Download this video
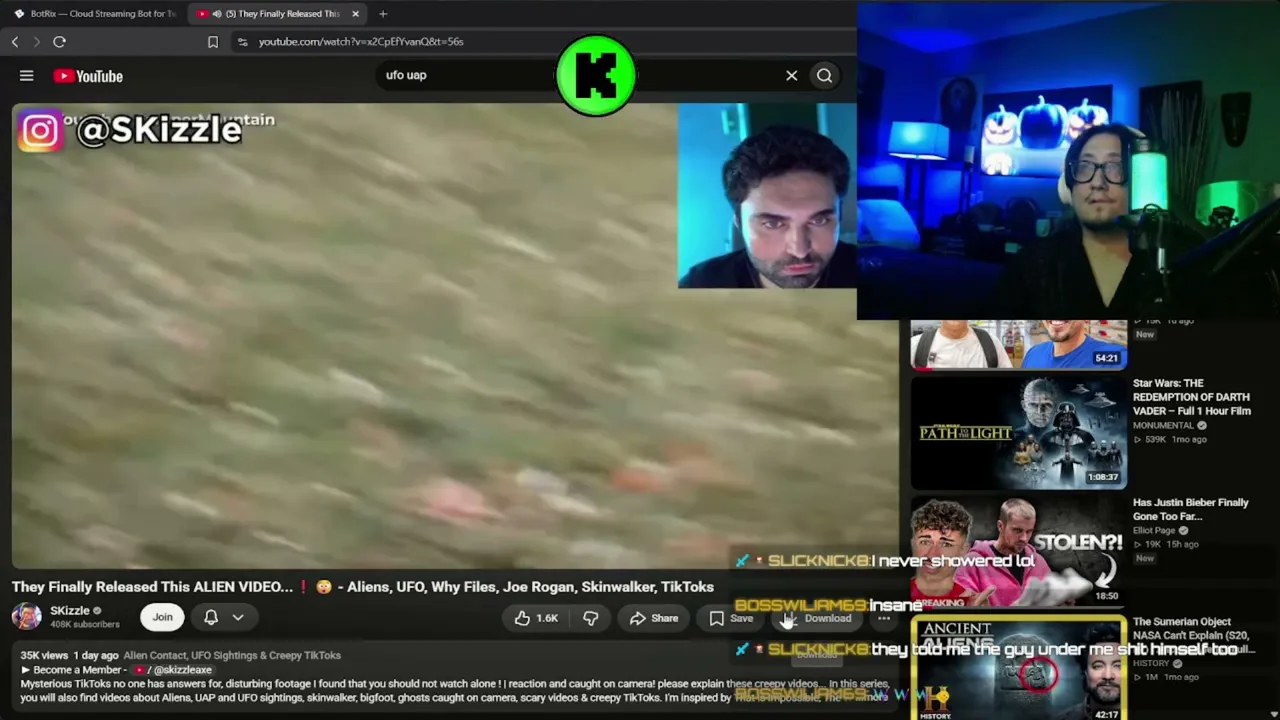This screenshot has height=720, width=1280. 817,618
